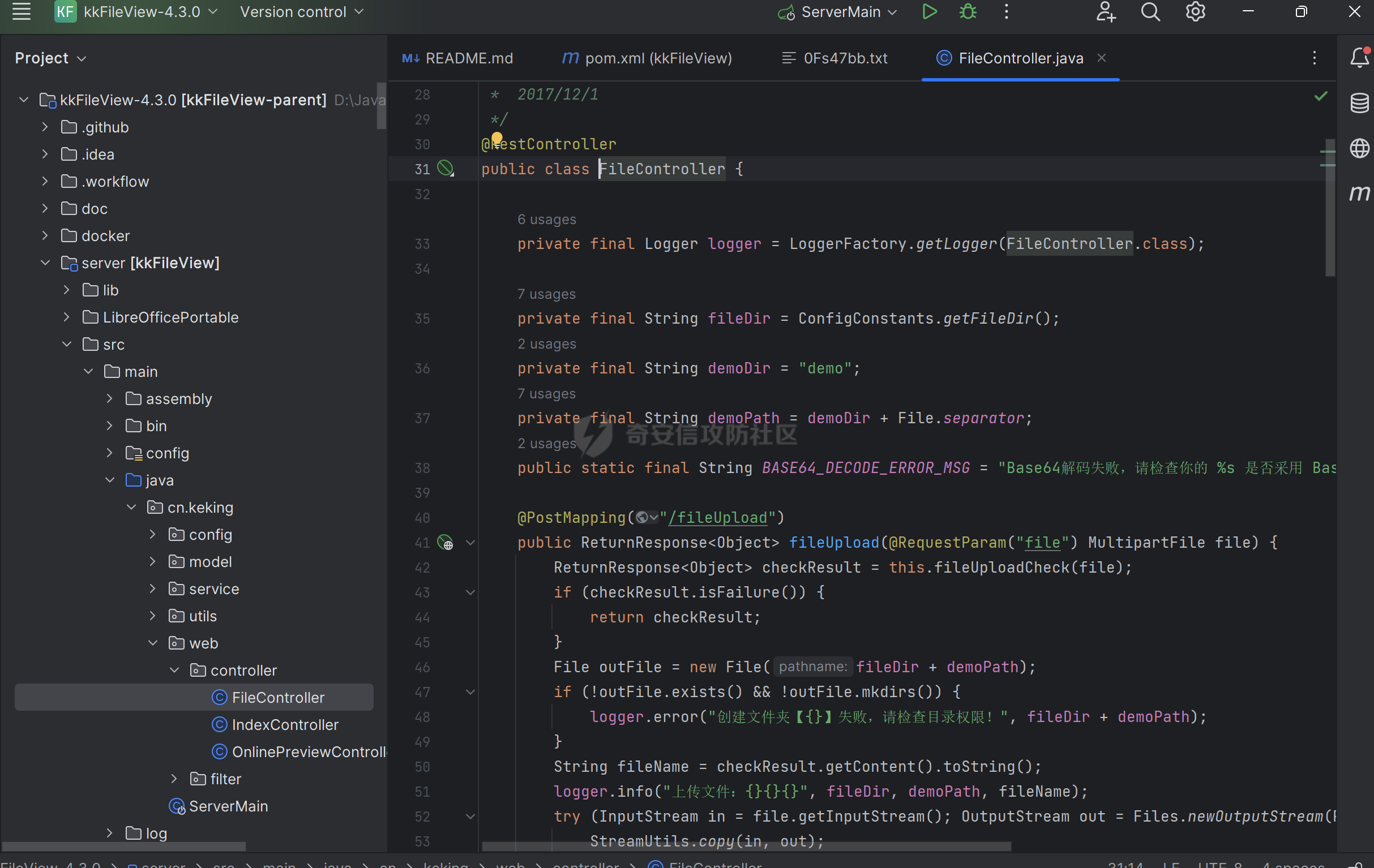
Task: Open the Version control dropdown
Action: click(x=302, y=11)
